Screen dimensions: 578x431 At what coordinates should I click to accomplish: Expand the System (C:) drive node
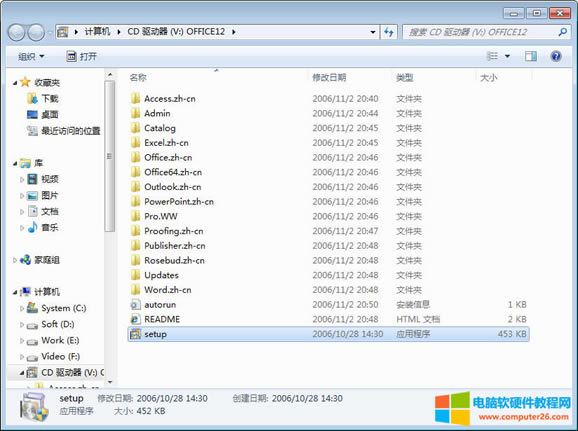22,308
